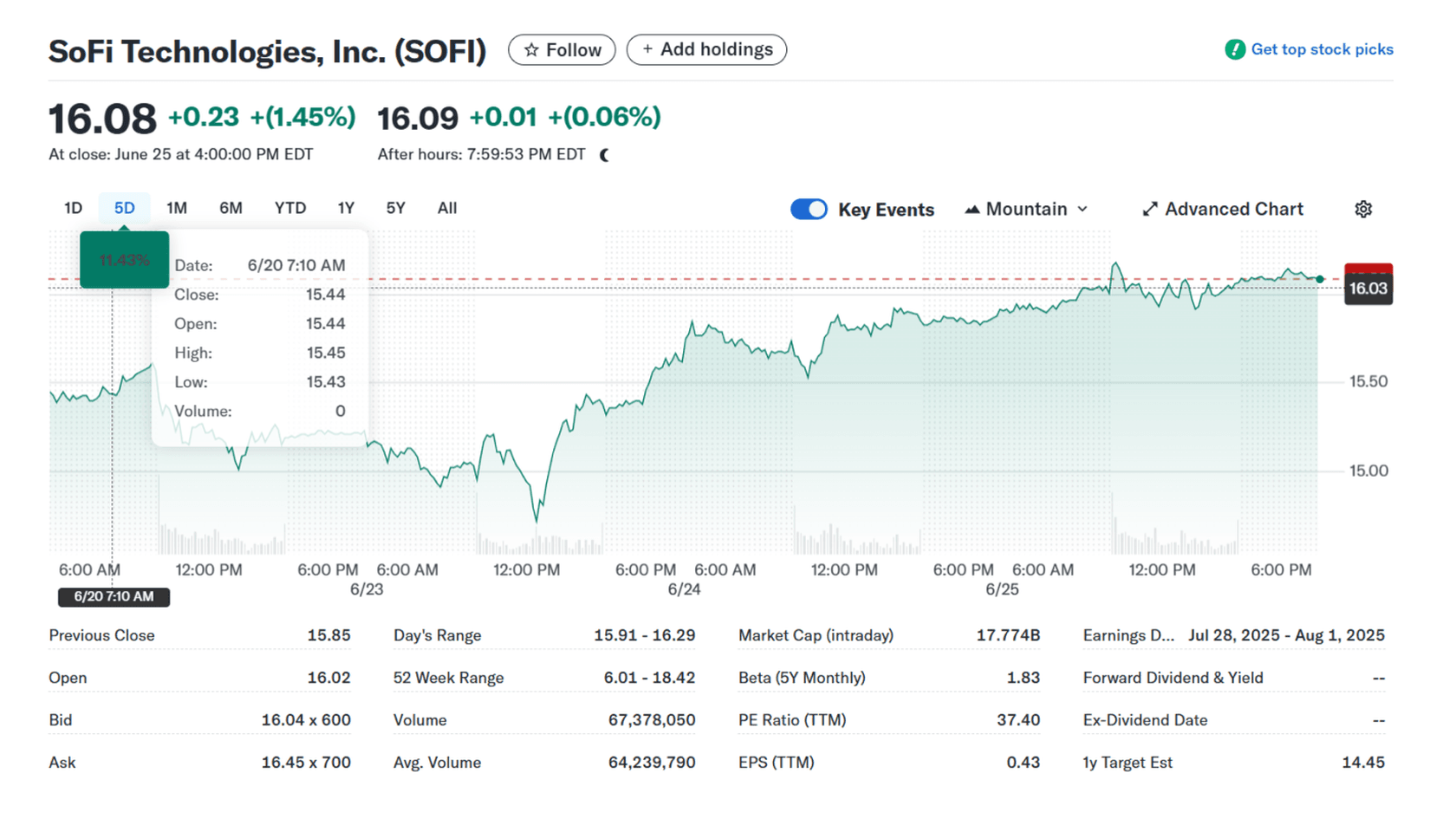1456x818 pixels.
Task: Click the At close June 25 timestamp text
Action: (181, 154)
